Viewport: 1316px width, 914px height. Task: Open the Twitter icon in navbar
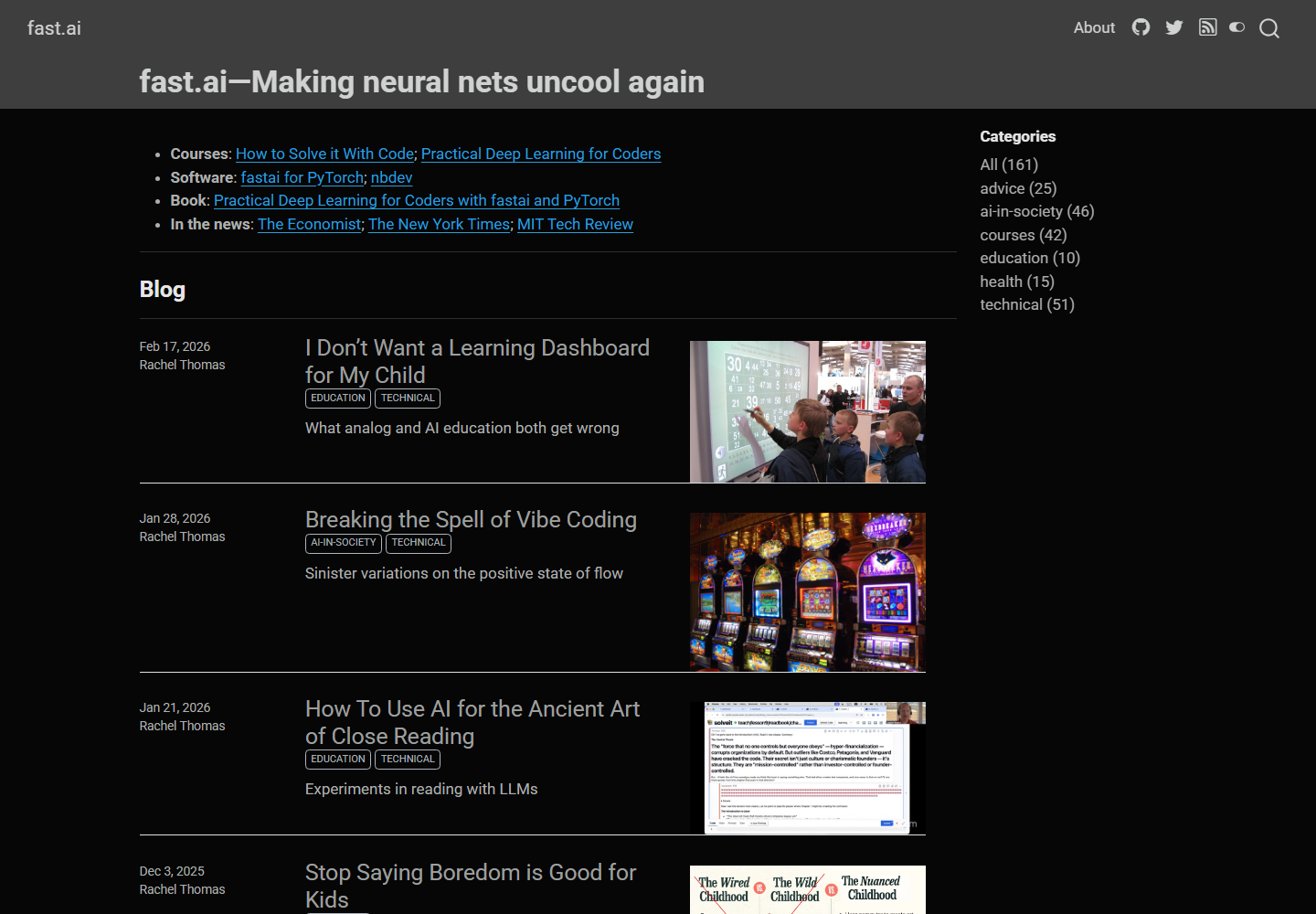pyautogui.click(x=1174, y=27)
